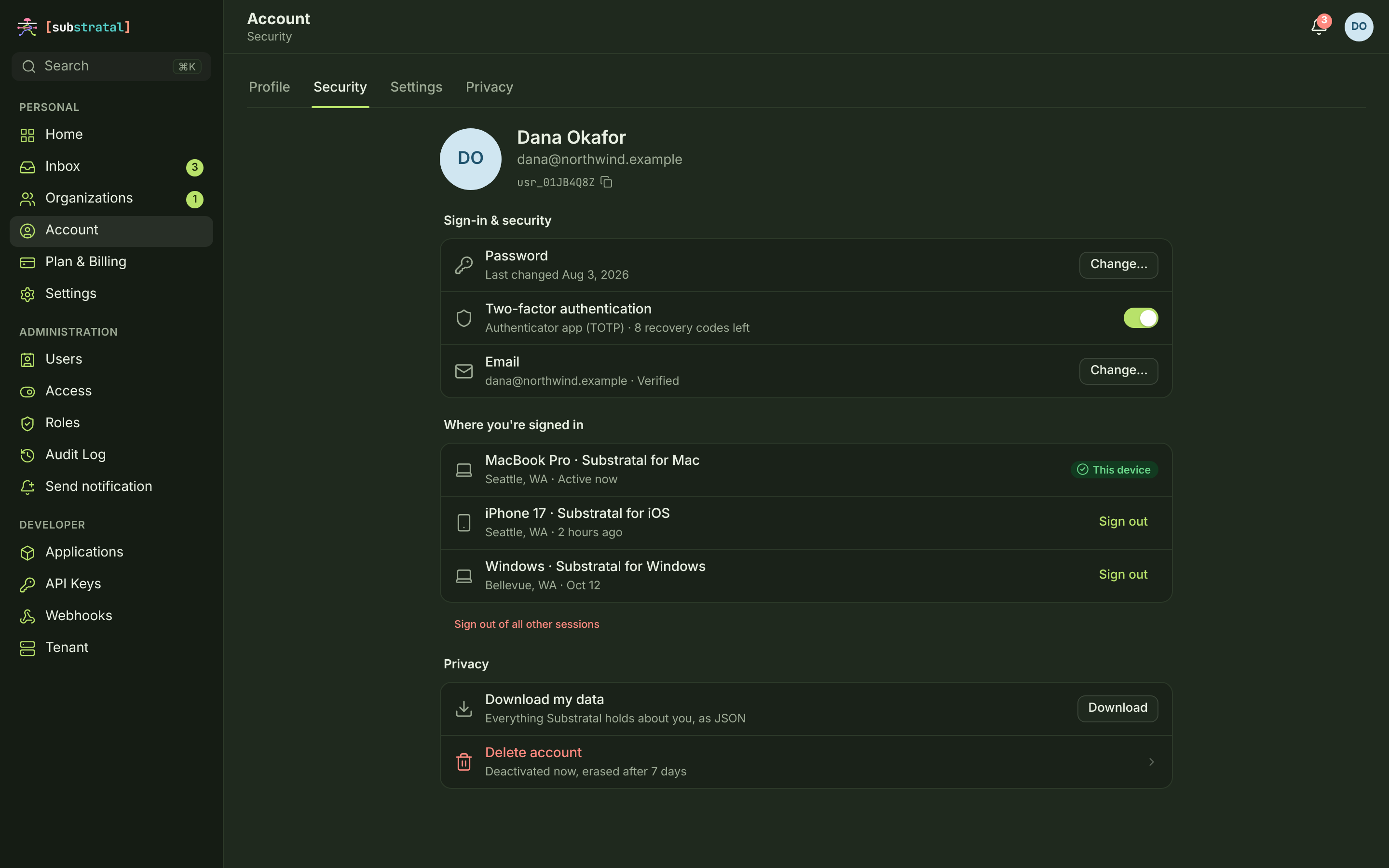This screenshot has height=868, width=1389.
Task: Click Delete account label
Action: 533,753
